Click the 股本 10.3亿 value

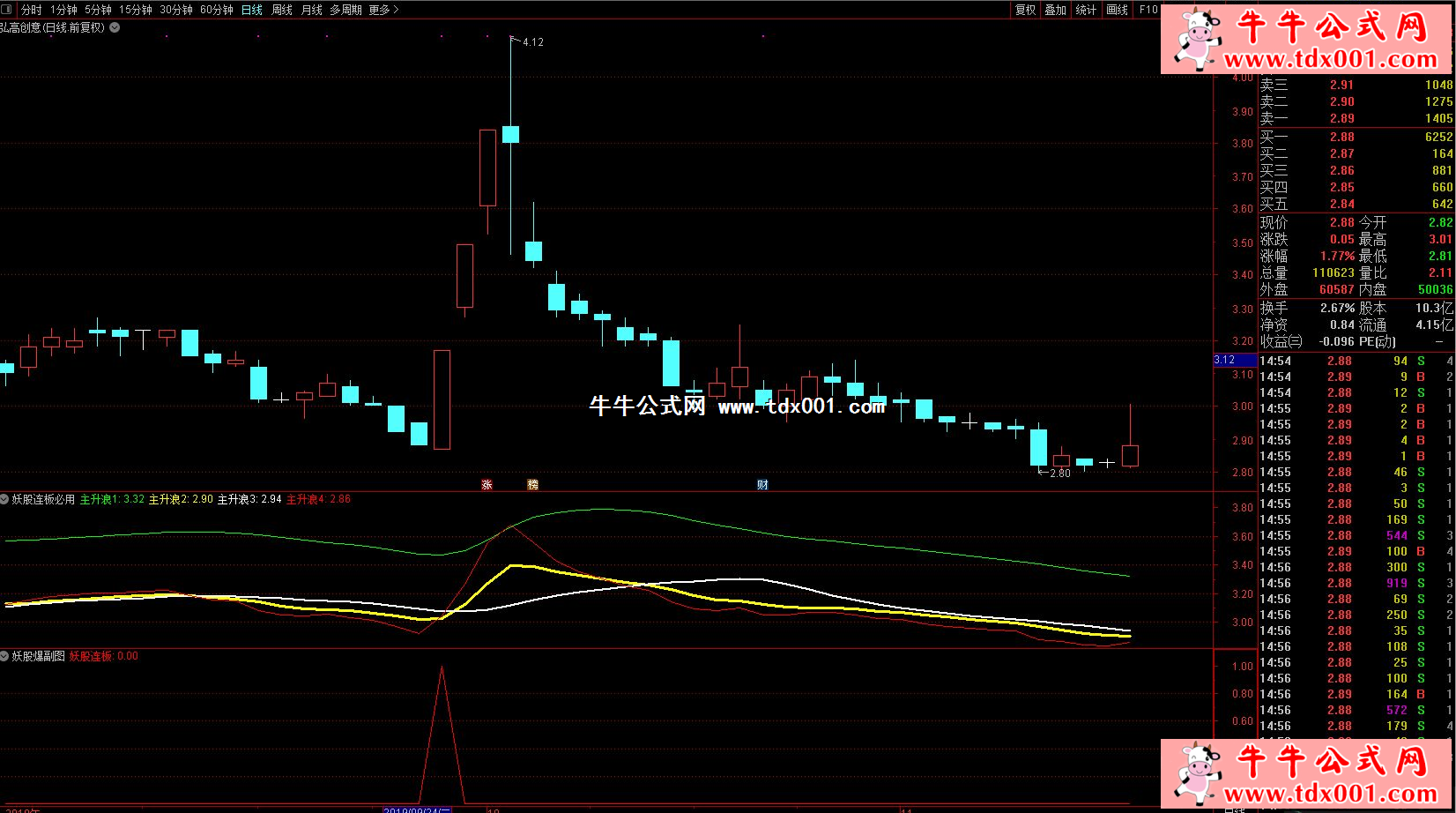pos(1434,308)
